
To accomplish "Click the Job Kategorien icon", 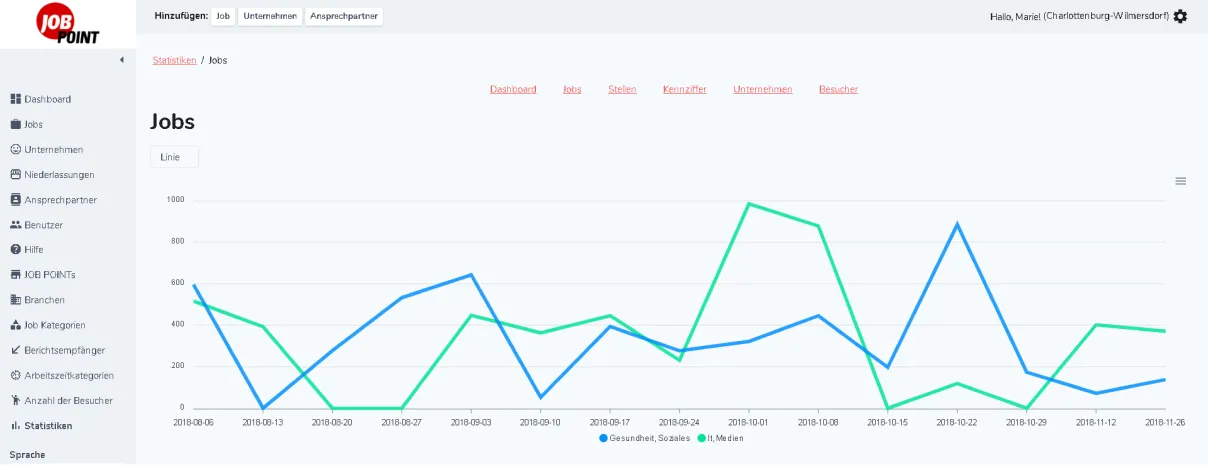I will tap(16, 325).
